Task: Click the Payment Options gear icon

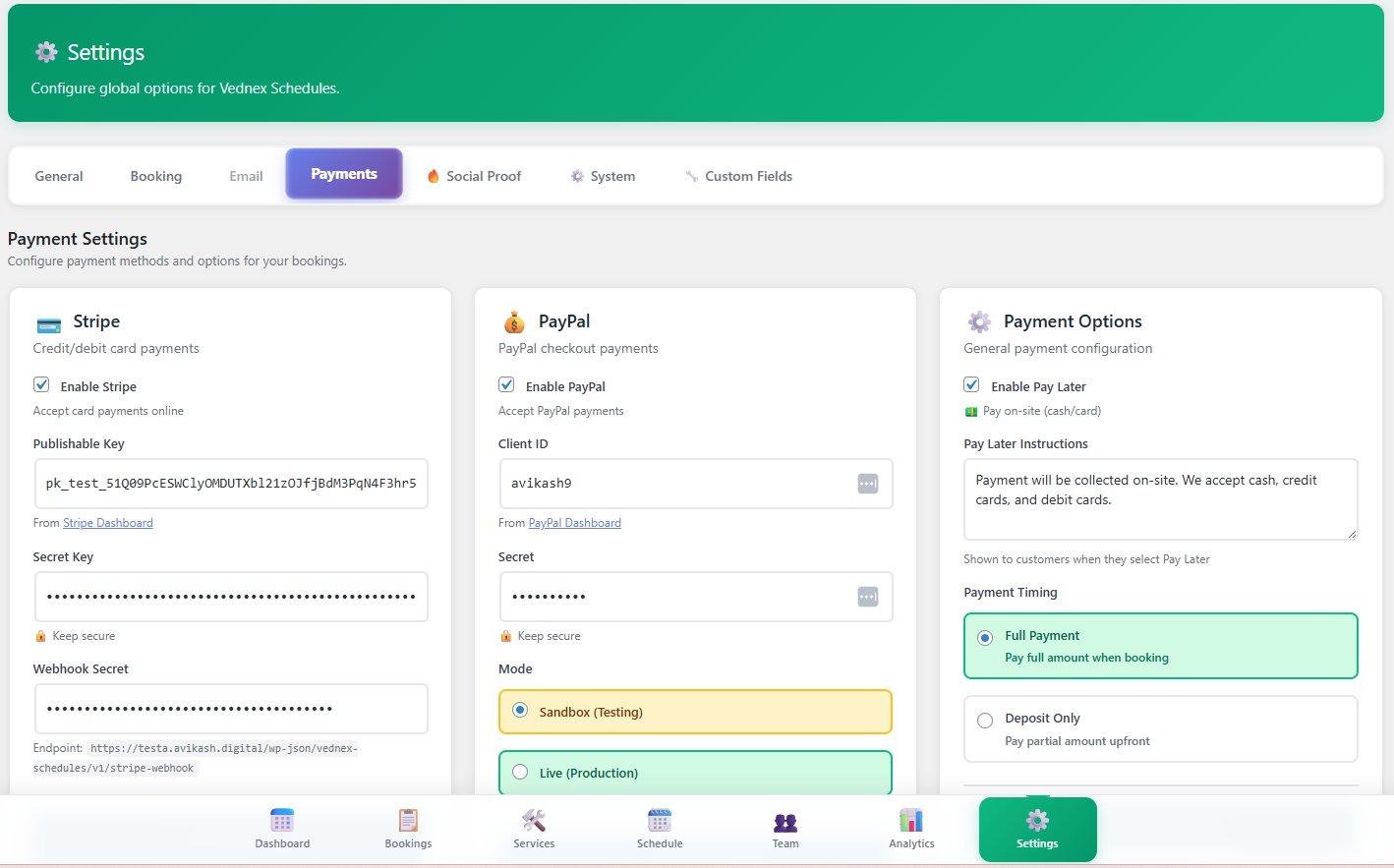Action: [x=979, y=321]
